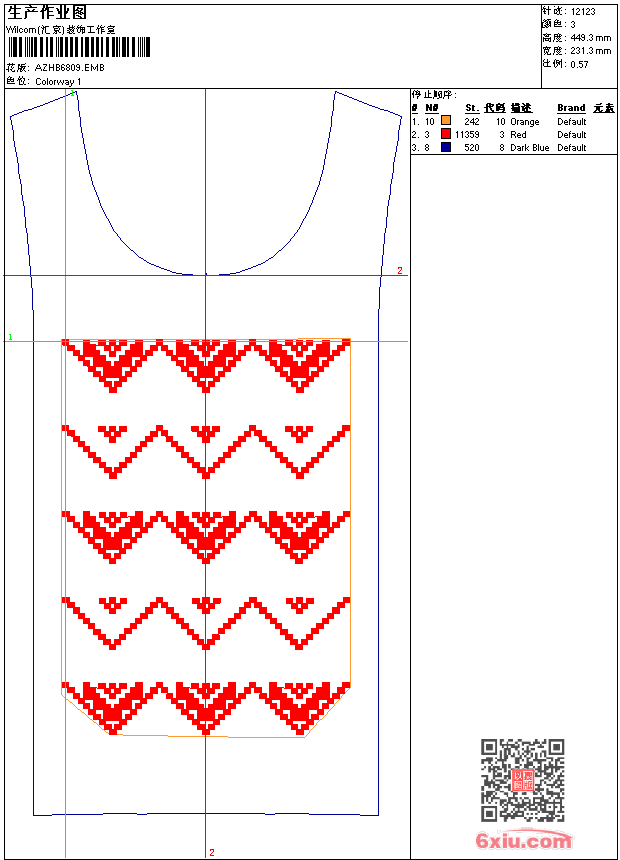Screen dimensions: 620x860
Task: Click the QR code at the bottom right
Action: click(522, 780)
